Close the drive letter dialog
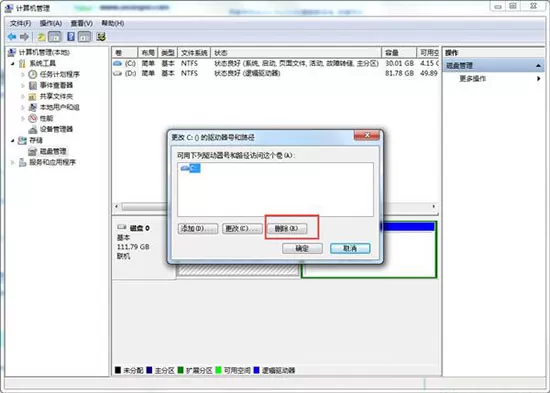The width and height of the screenshot is (550, 393). (x=367, y=135)
